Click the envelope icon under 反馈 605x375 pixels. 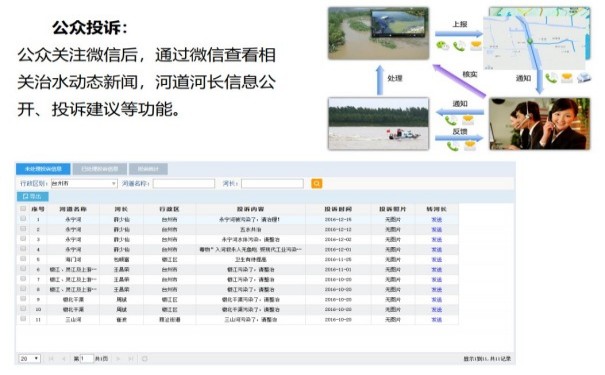[x=470, y=145]
